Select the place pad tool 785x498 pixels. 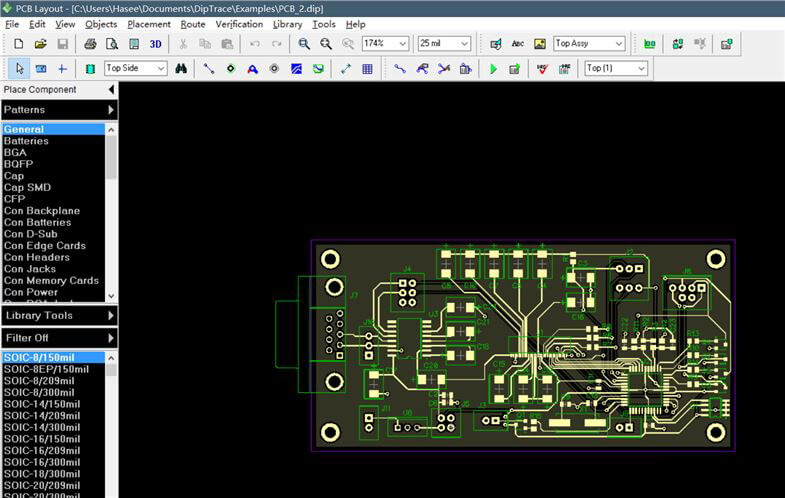(x=231, y=69)
